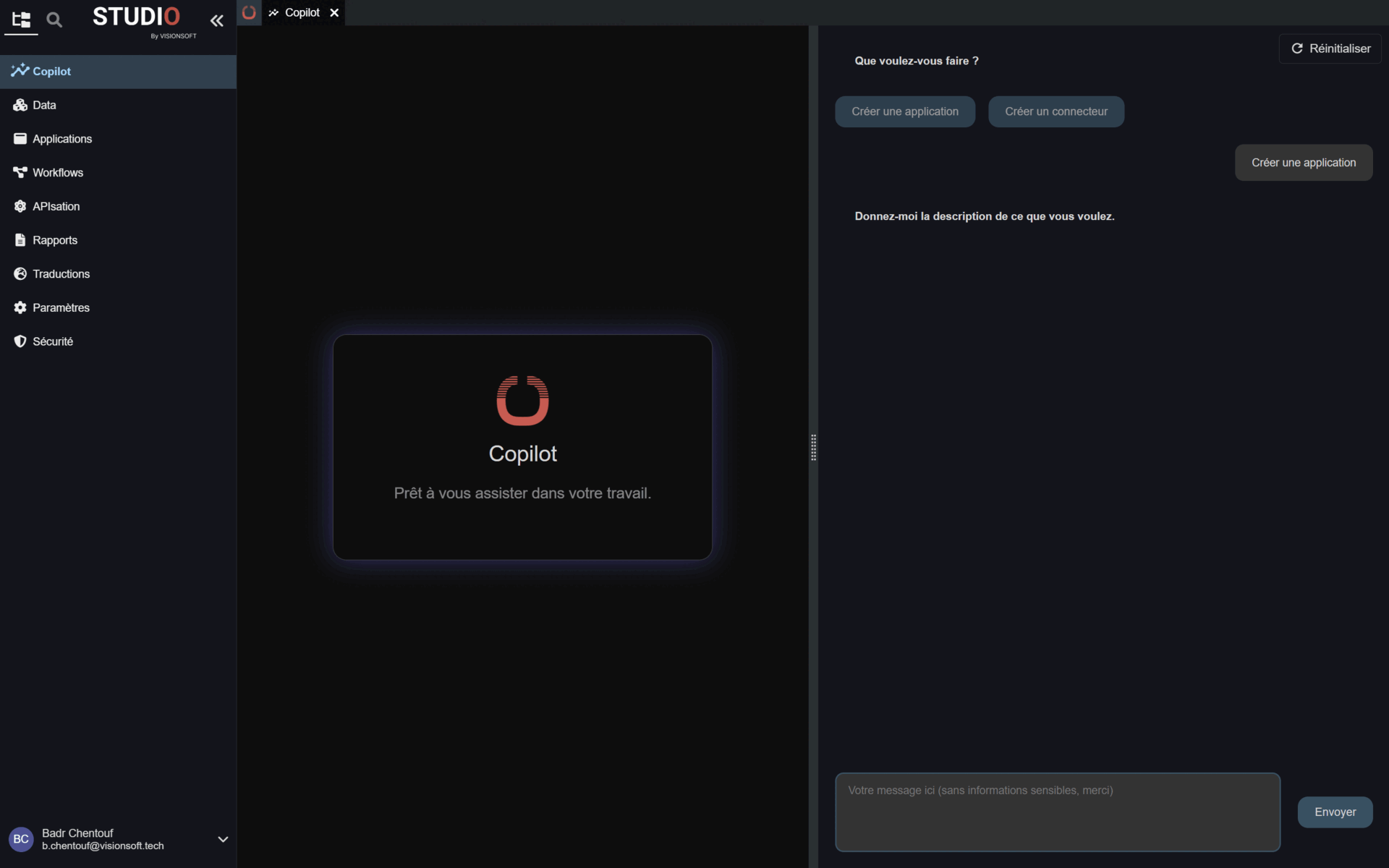The image size is (1389, 868).
Task: Click the layout panels icon top-left corner
Action: tap(21, 20)
